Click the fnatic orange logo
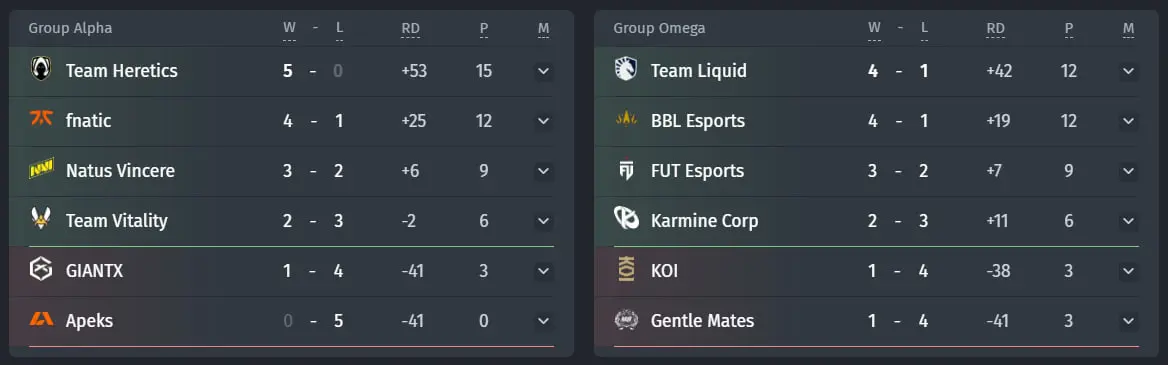1168x365 pixels. tap(41, 118)
